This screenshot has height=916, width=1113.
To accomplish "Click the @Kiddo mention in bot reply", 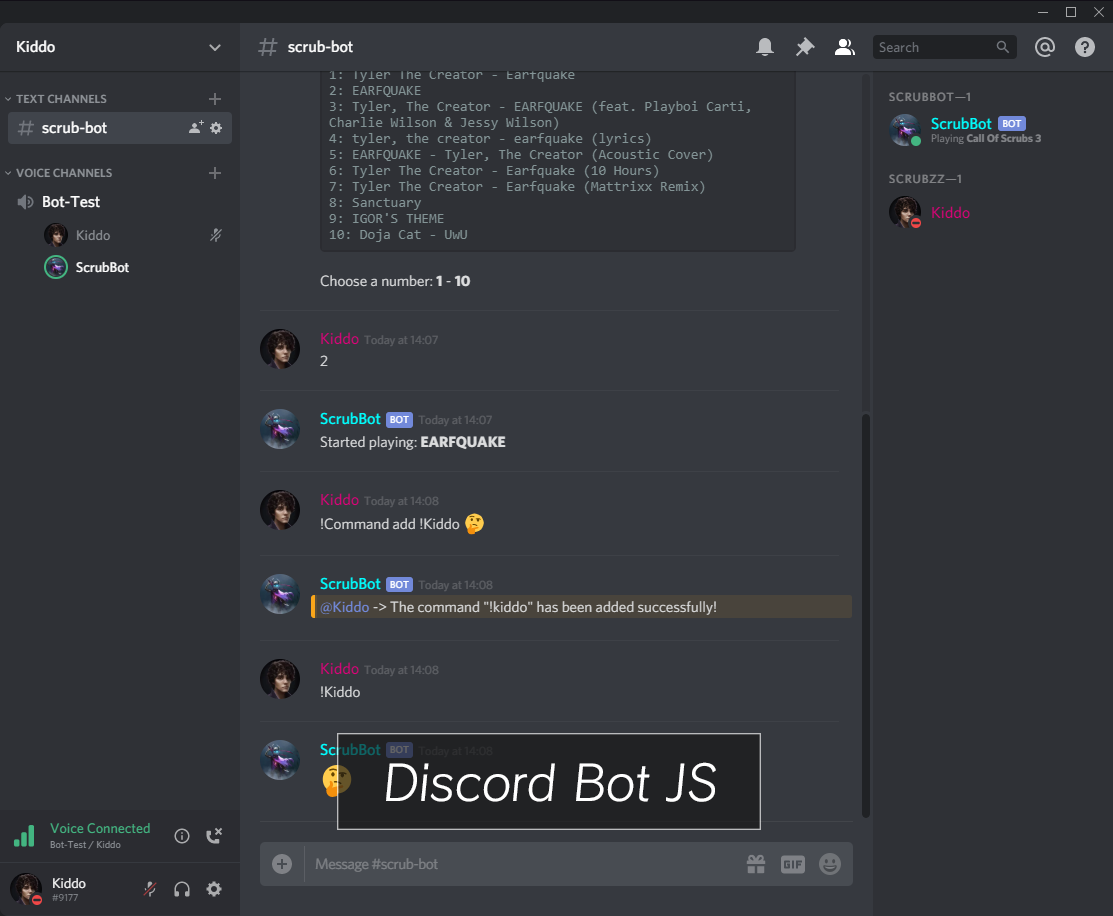I will [344, 607].
